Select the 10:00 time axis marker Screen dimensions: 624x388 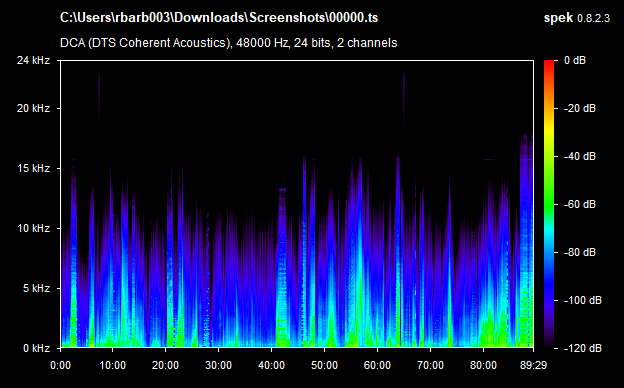(x=113, y=365)
